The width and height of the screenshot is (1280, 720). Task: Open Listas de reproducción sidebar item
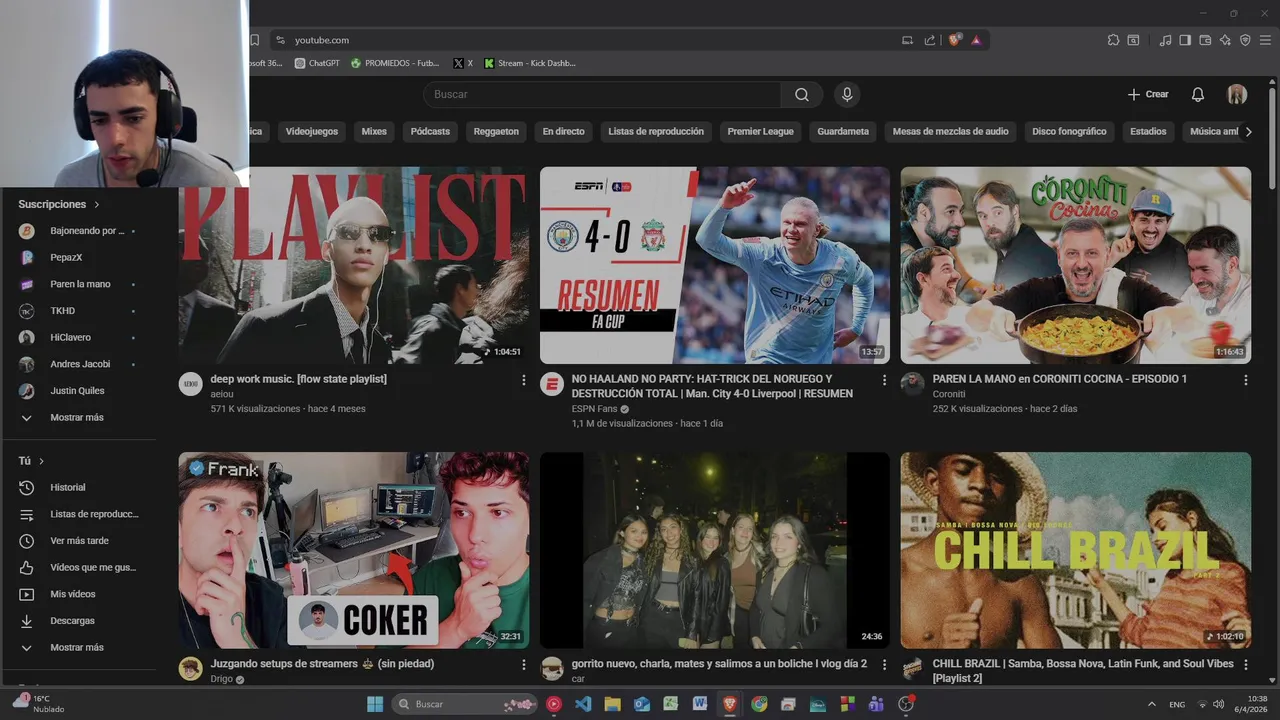[x=78, y=514]
